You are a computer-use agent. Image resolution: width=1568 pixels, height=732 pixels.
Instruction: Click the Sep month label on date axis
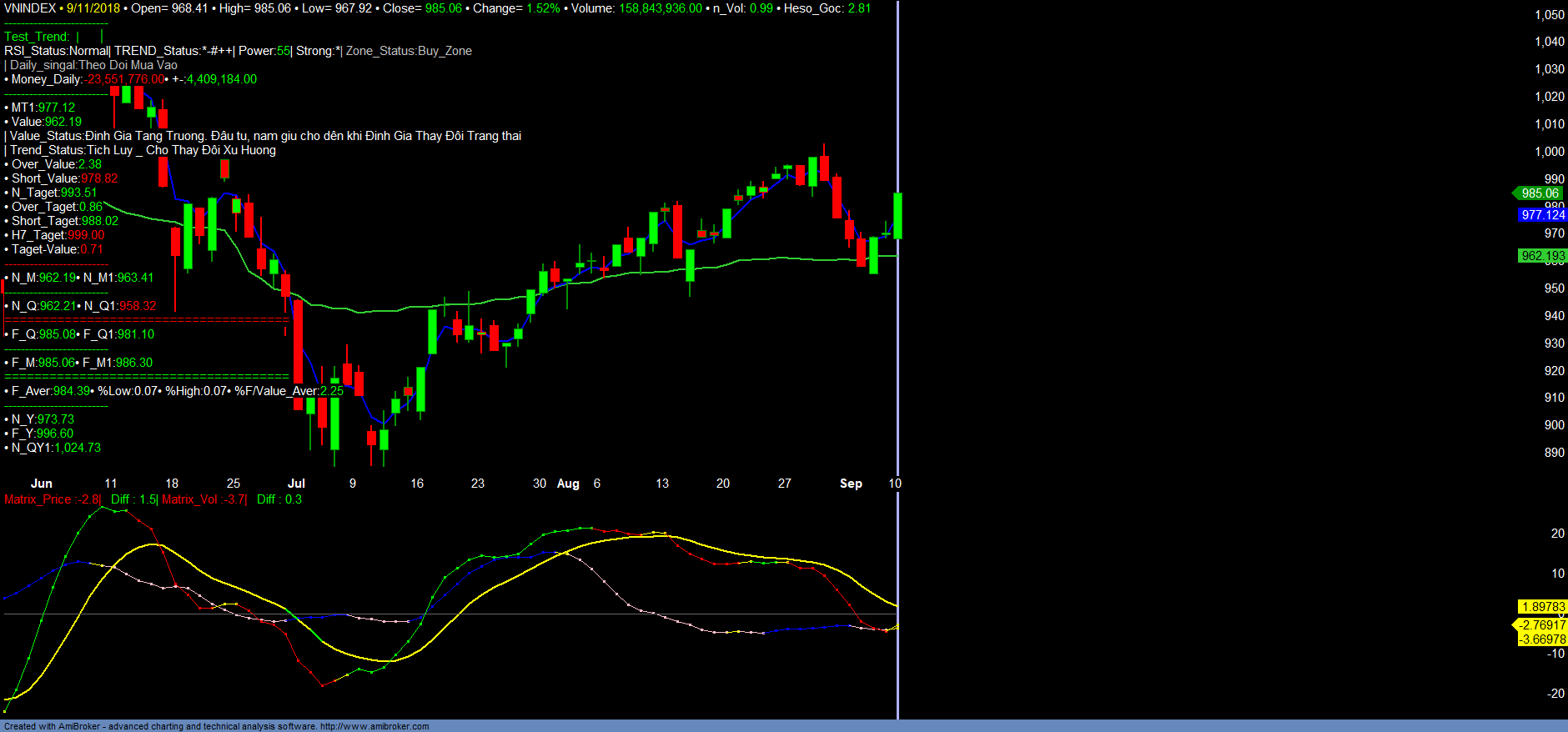tap(851, 484)
